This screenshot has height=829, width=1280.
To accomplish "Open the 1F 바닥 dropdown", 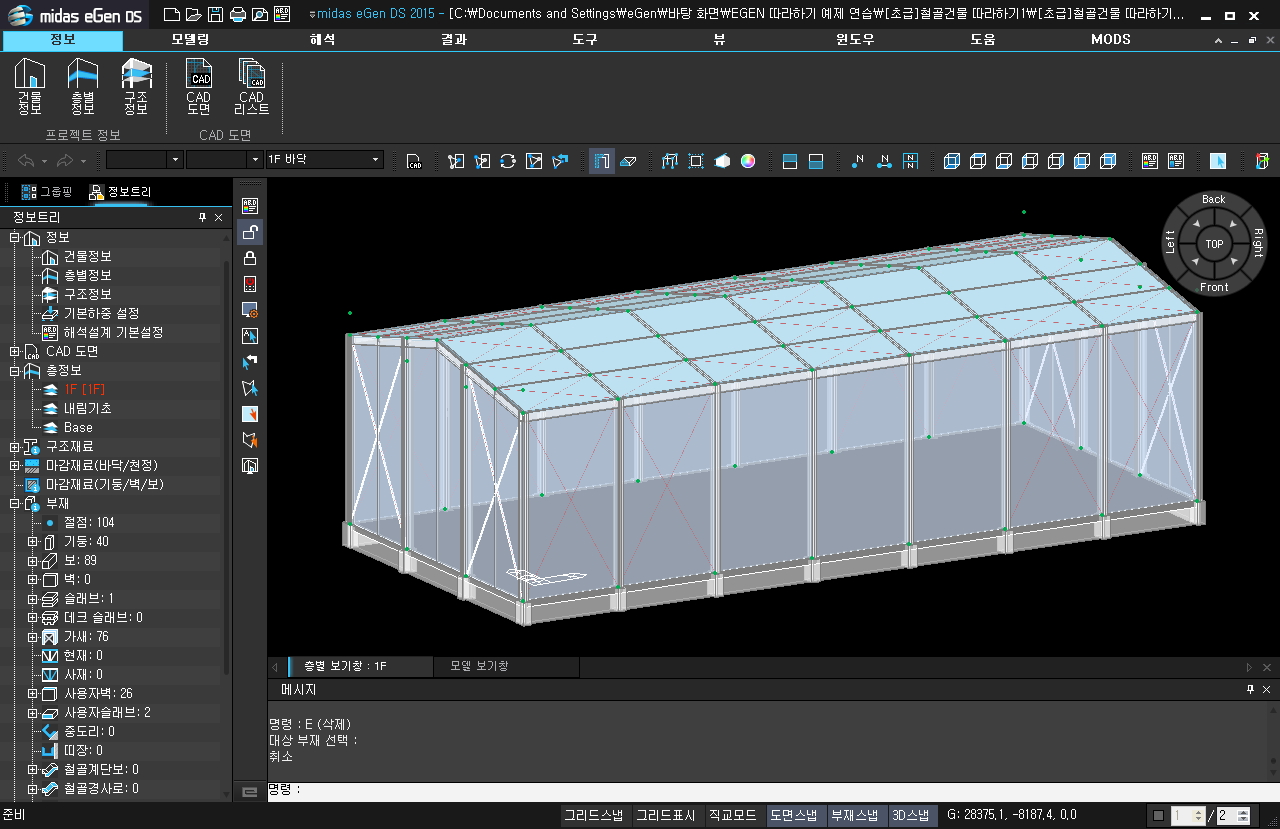I will 376,160.
